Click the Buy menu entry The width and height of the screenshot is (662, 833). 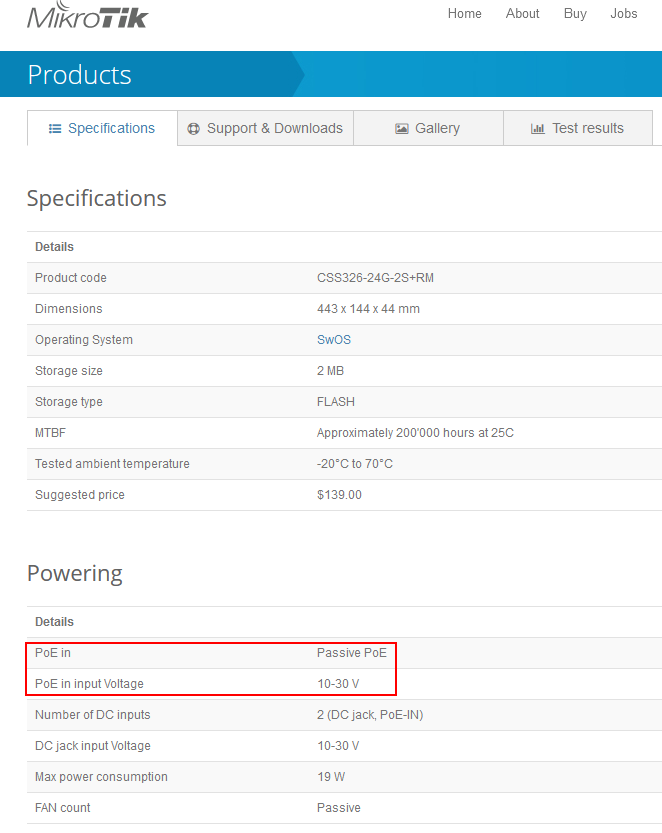point(575,14)
